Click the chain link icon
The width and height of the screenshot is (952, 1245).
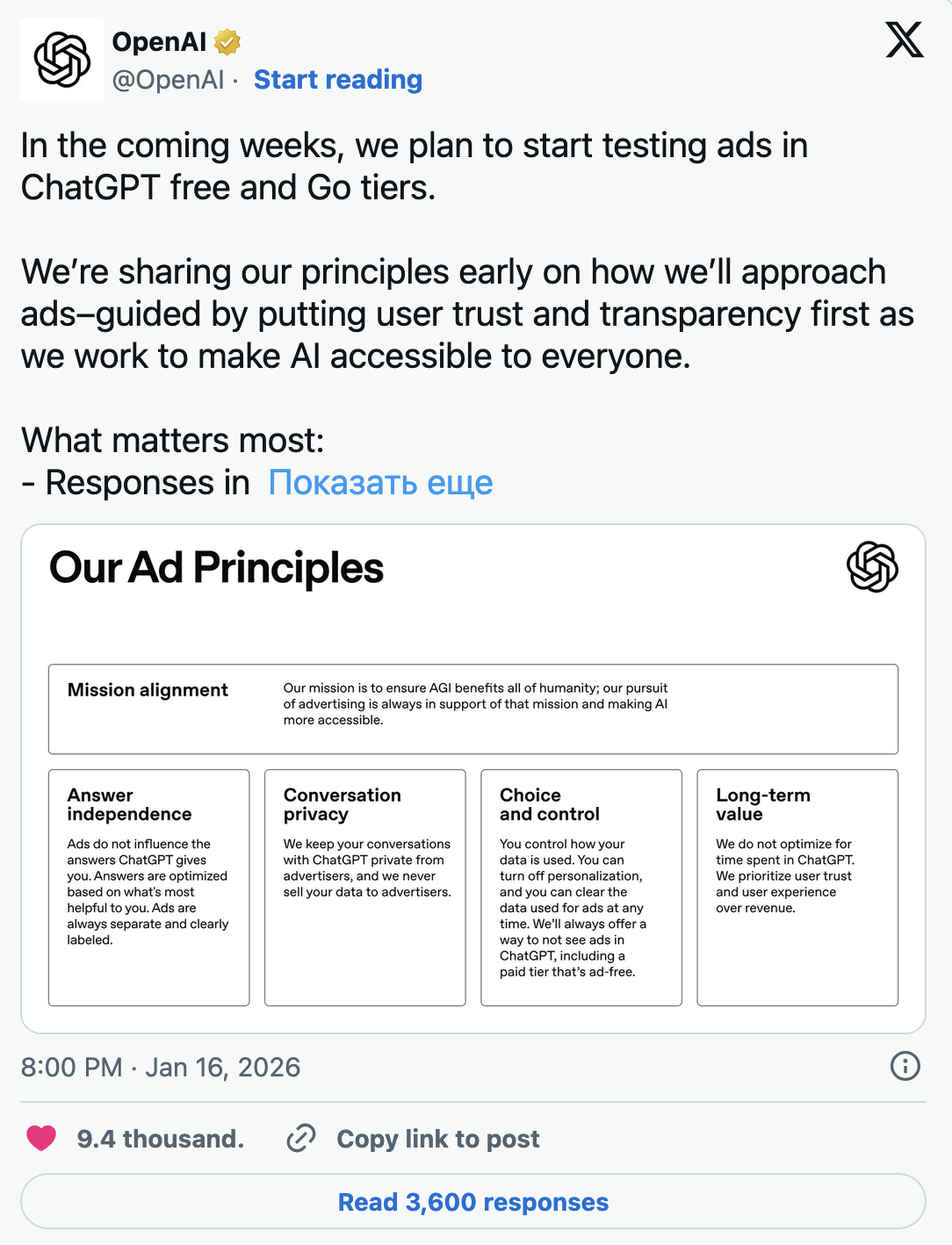click(x=301, y=1139)
